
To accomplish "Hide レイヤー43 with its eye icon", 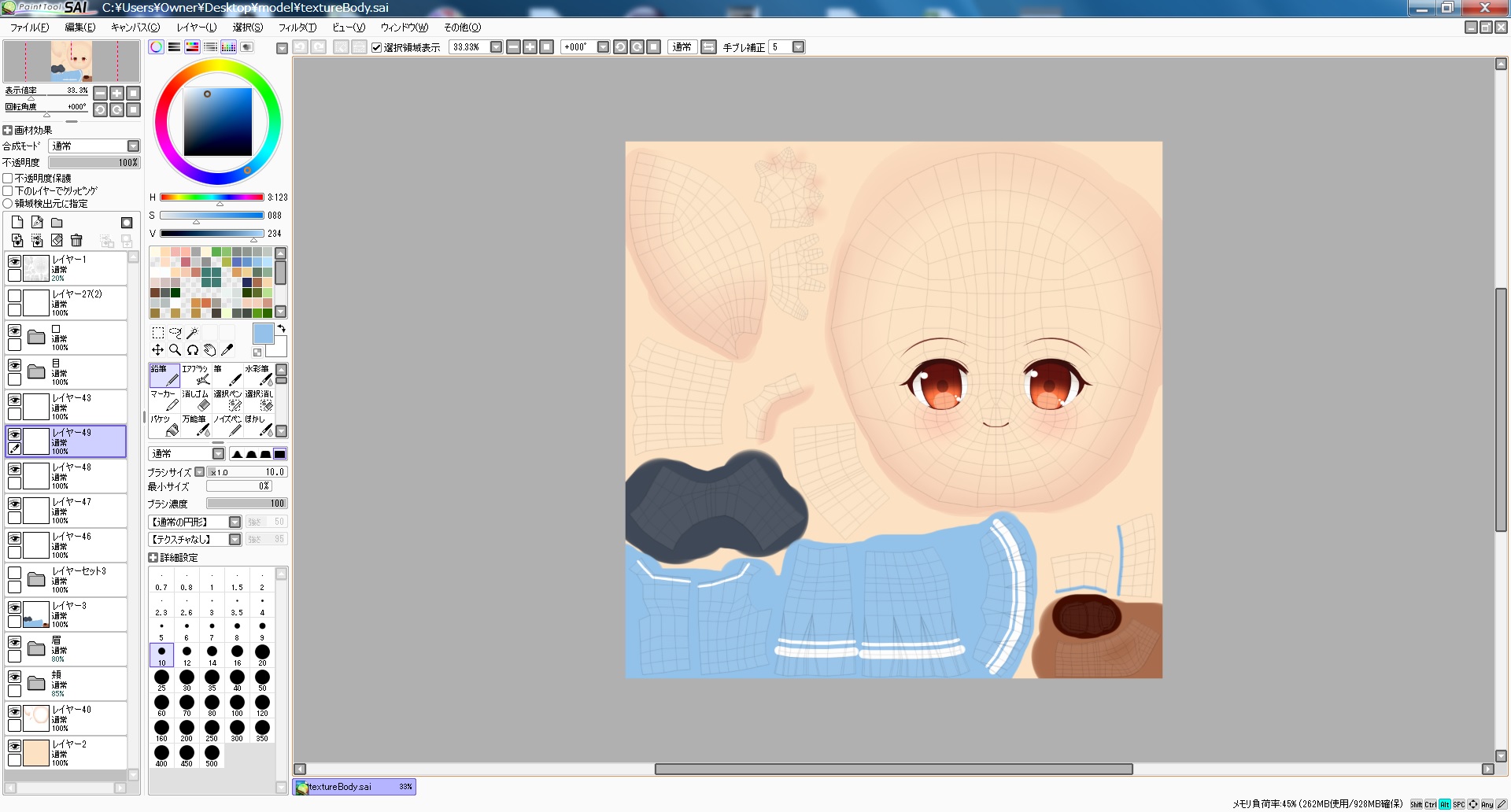I will 14,400.
